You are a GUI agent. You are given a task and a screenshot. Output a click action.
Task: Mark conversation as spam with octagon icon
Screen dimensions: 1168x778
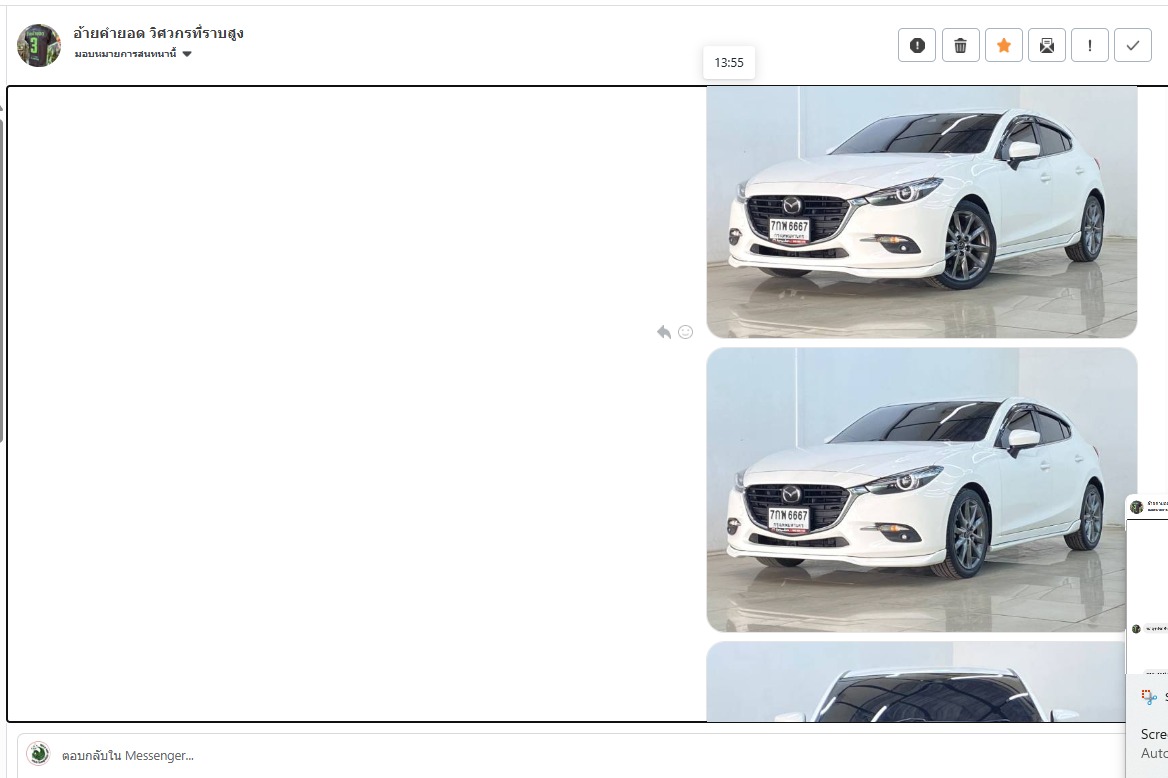click(x=917, y=45)
